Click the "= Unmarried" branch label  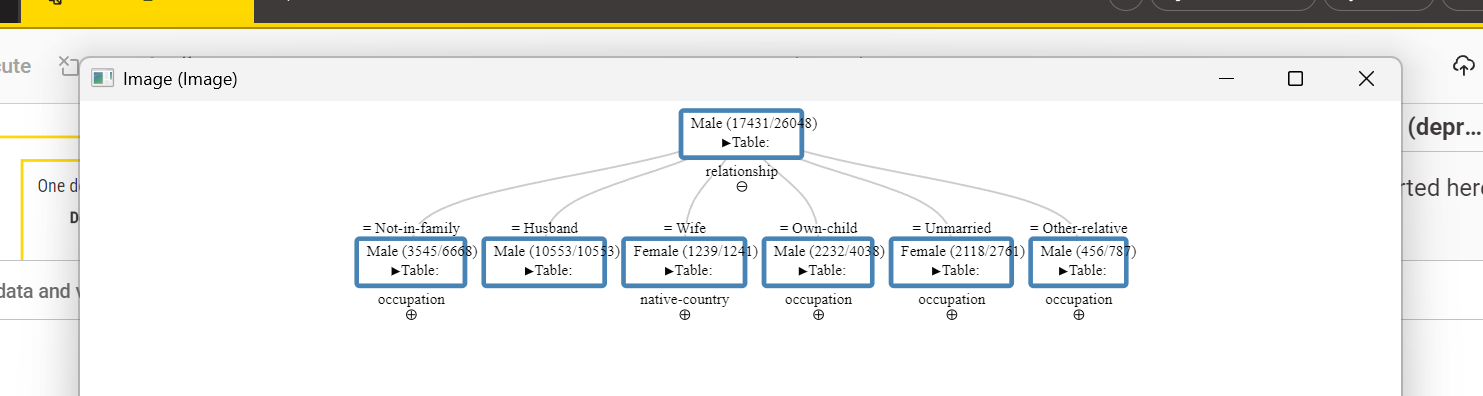[951, 228]
